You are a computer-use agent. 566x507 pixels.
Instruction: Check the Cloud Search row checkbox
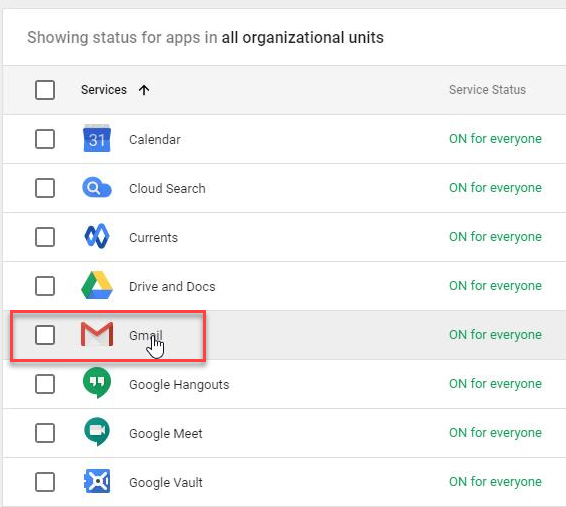pyautogui.click(x=45, y=188)
